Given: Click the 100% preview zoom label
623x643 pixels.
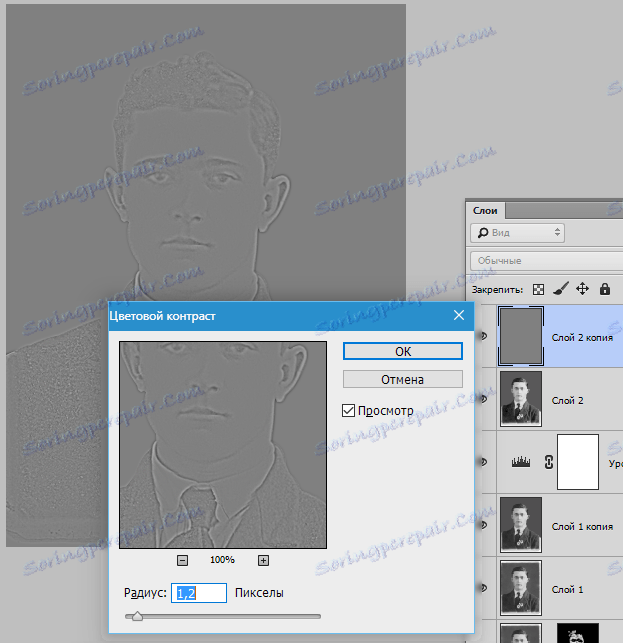Looking at the screenshot, I should [222, 560].
